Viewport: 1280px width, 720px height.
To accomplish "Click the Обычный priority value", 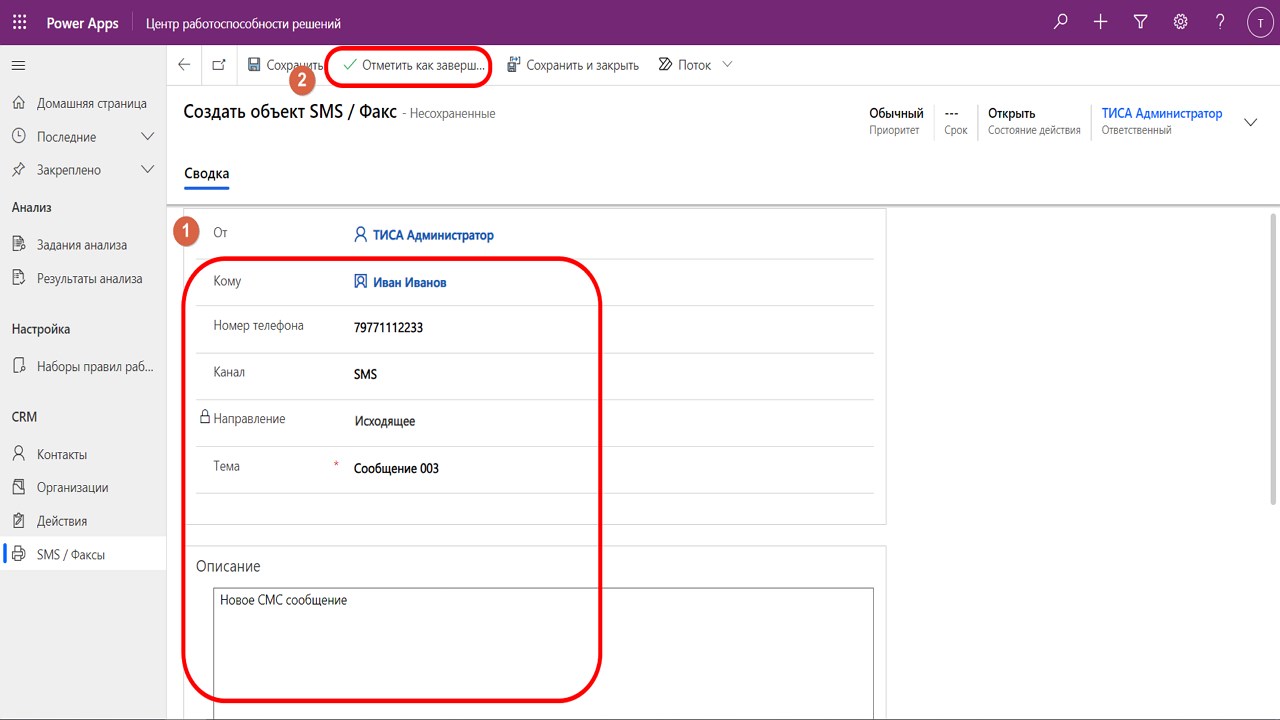I will [x=896, y=114].
